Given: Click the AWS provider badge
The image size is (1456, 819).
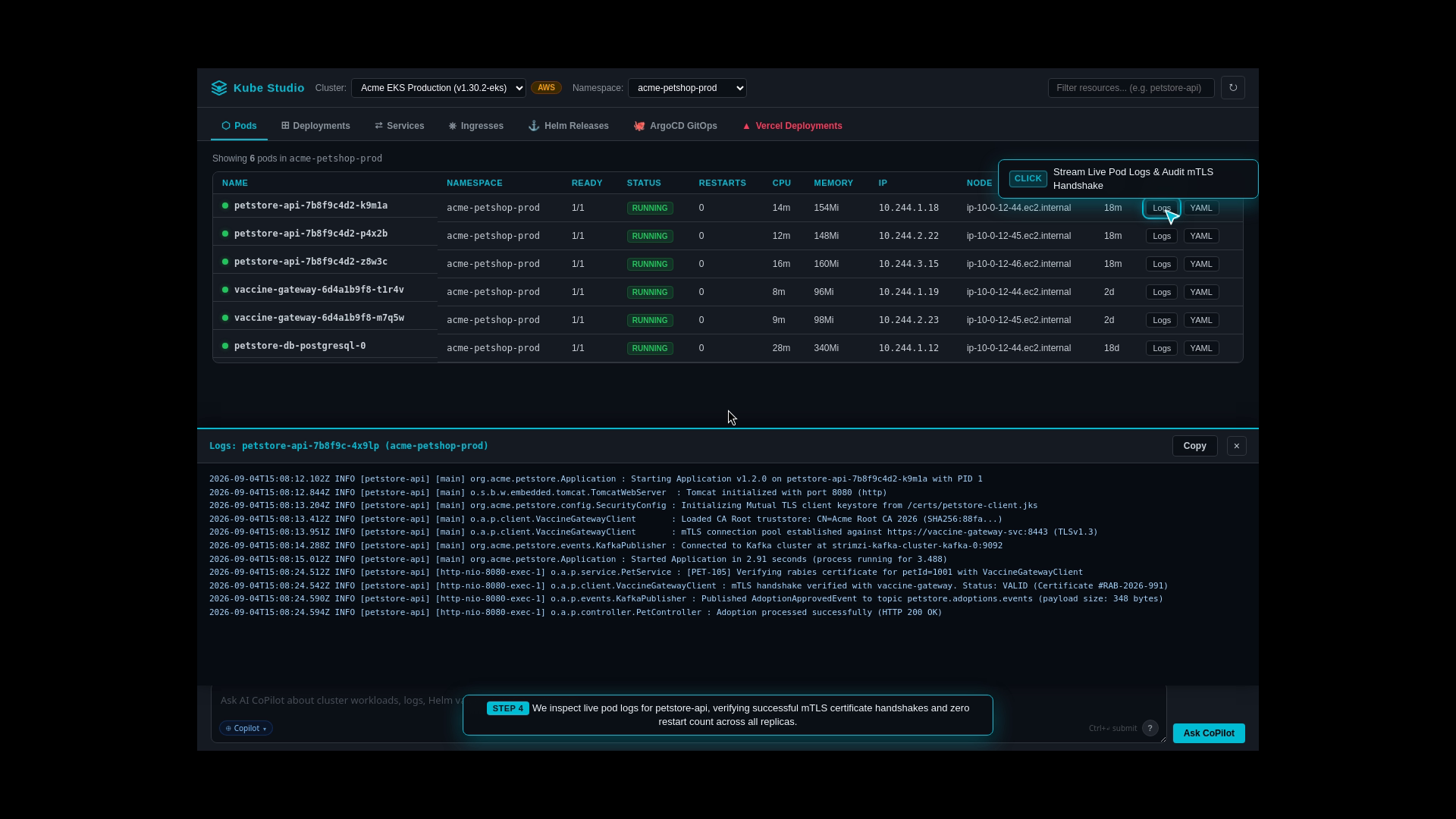Looking at the screenshot, I should click(546, 88).
